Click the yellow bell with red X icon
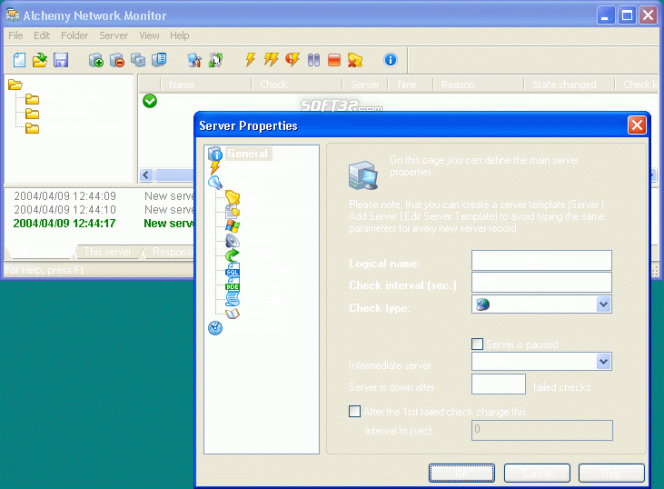 (355, 60)
